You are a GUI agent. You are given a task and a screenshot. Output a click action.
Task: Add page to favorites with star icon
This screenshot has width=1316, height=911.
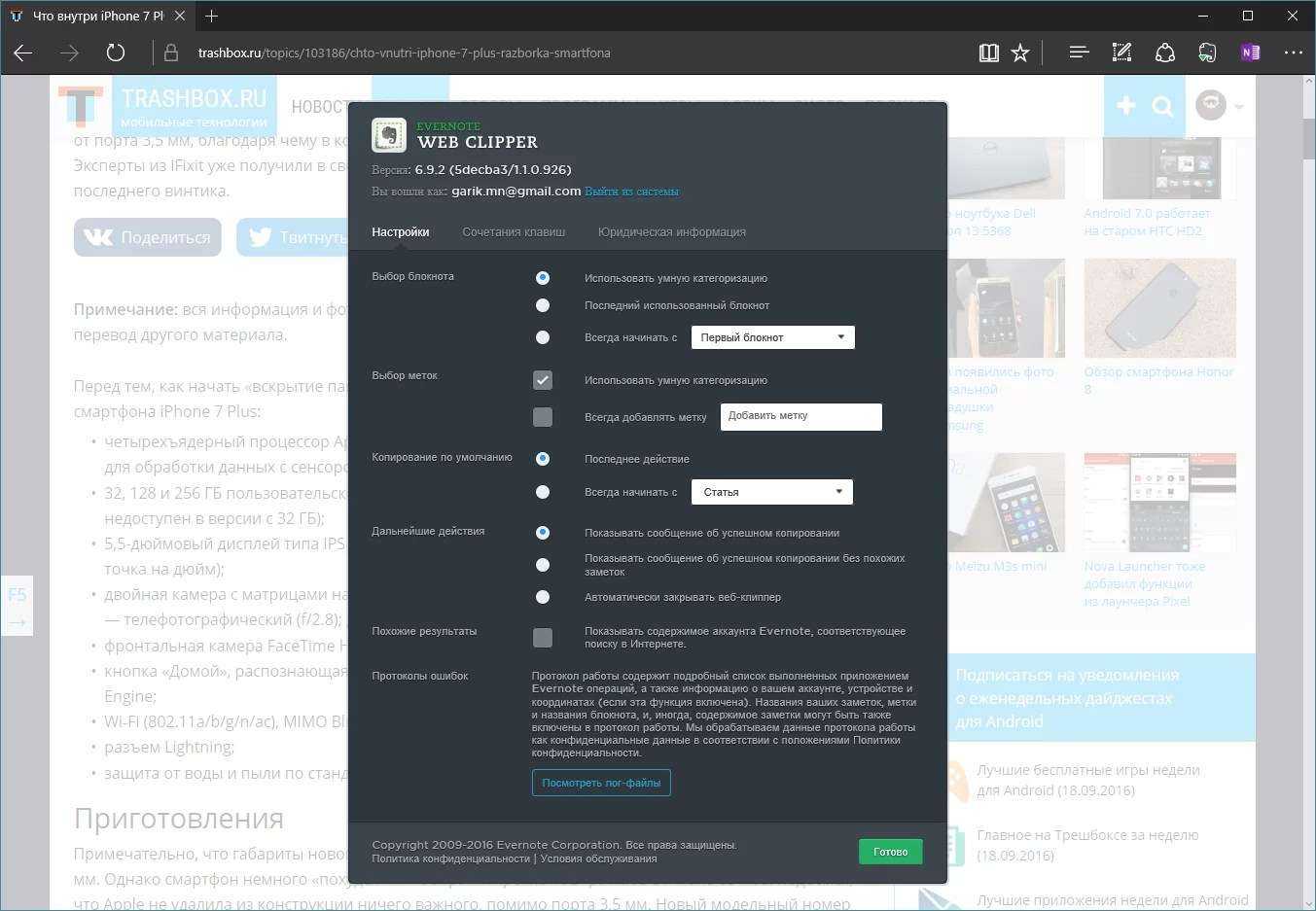1019,53
